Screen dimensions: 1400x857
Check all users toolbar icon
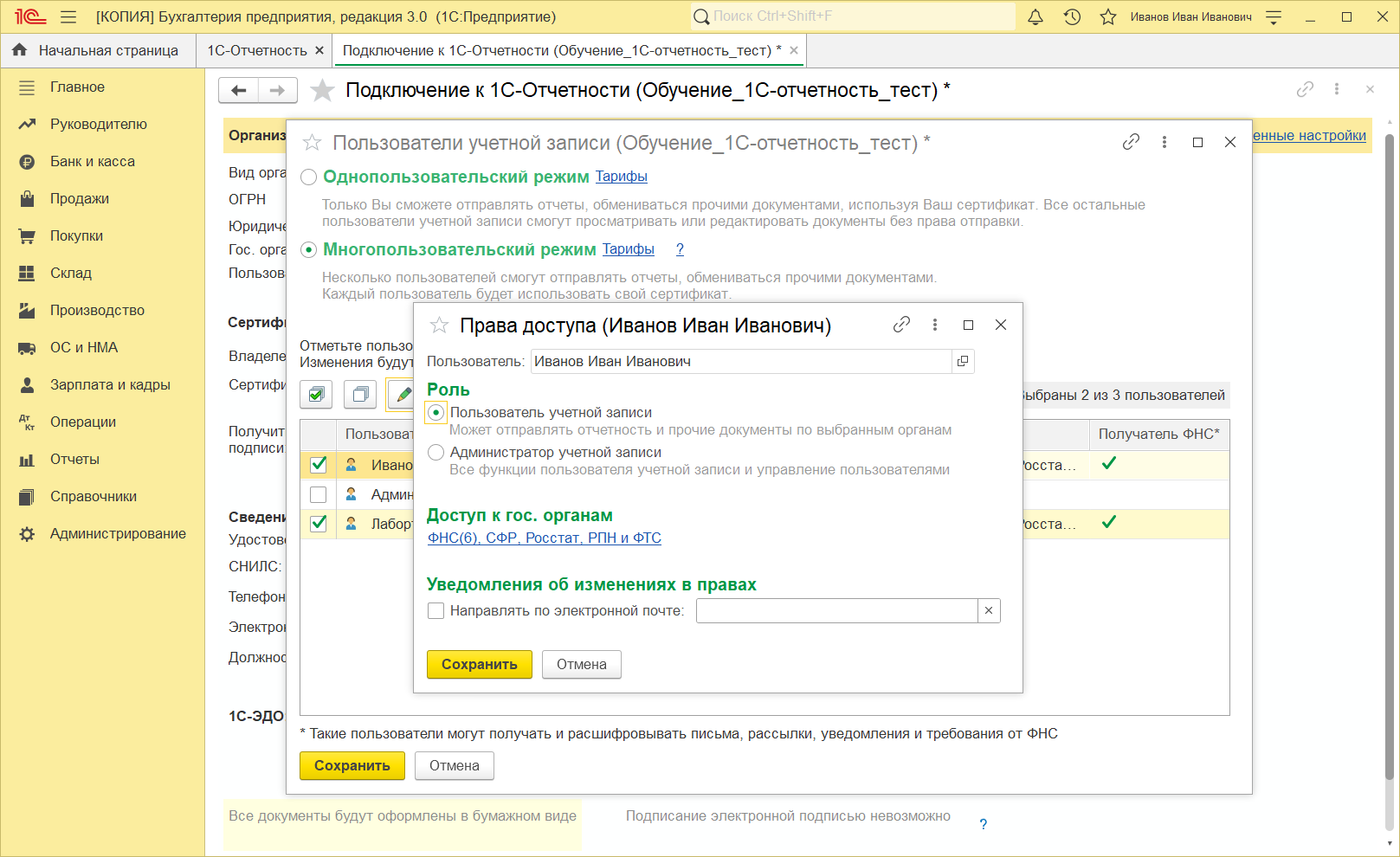pyautogui.click(x=316, y=395)
